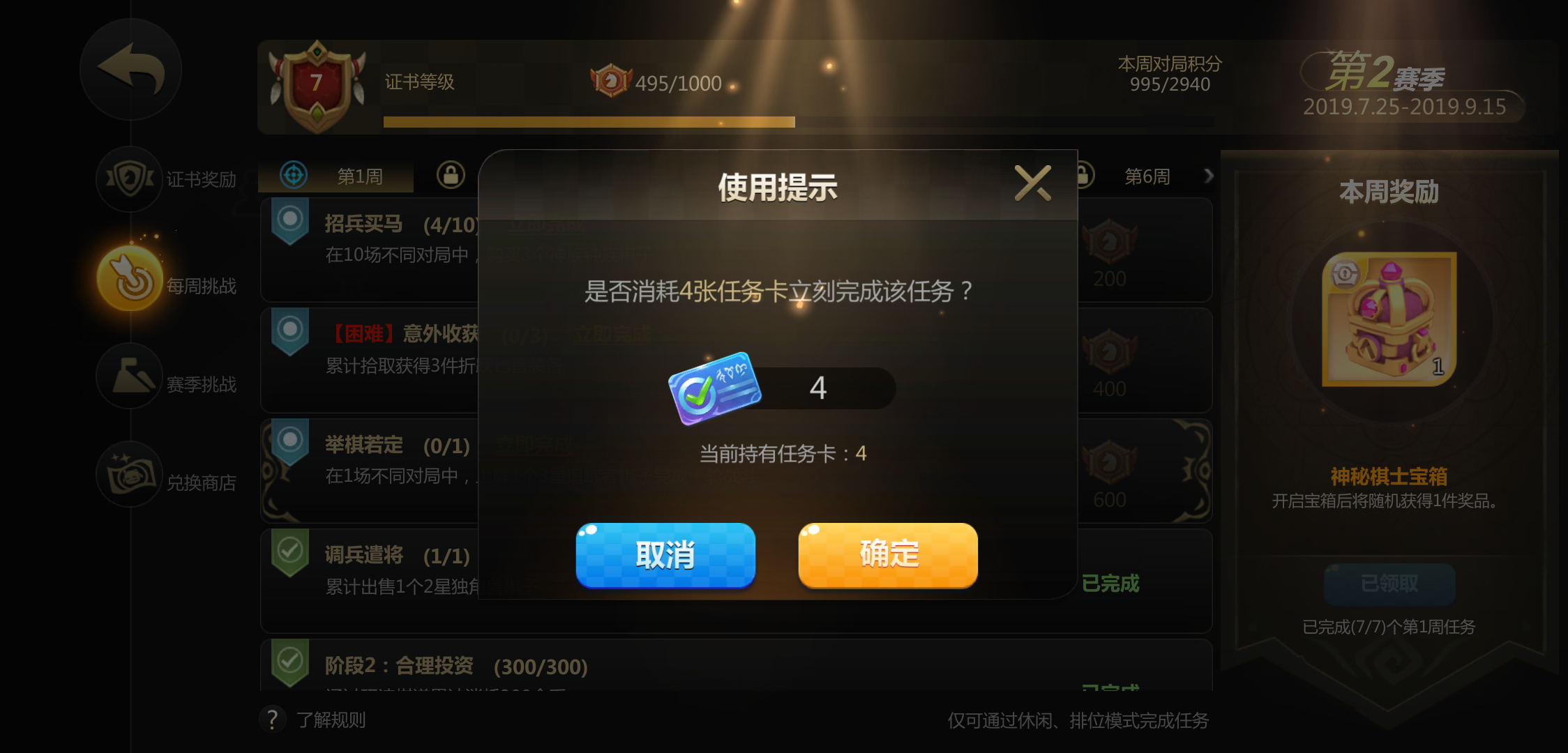Click the blue 取消 button
1568x753 pixels.
(665, 555)
